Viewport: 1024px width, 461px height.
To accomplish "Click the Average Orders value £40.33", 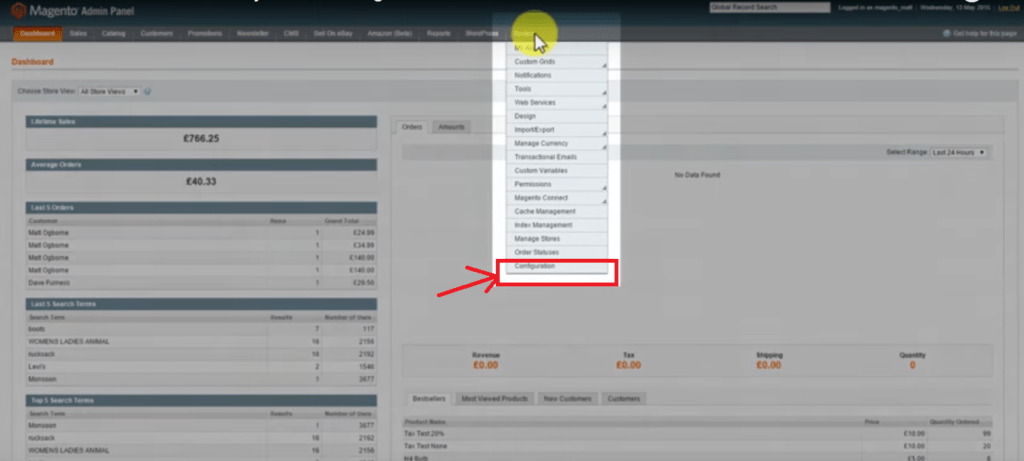I will pos(201,182).
